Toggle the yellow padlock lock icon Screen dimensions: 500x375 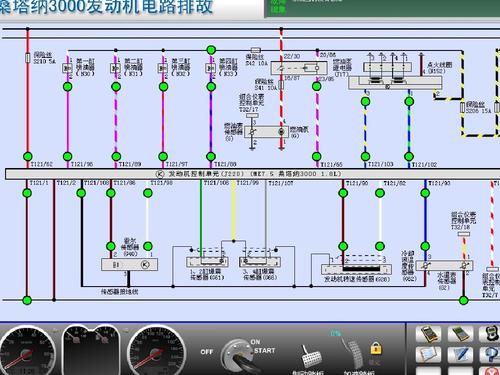tap(376, 349)
